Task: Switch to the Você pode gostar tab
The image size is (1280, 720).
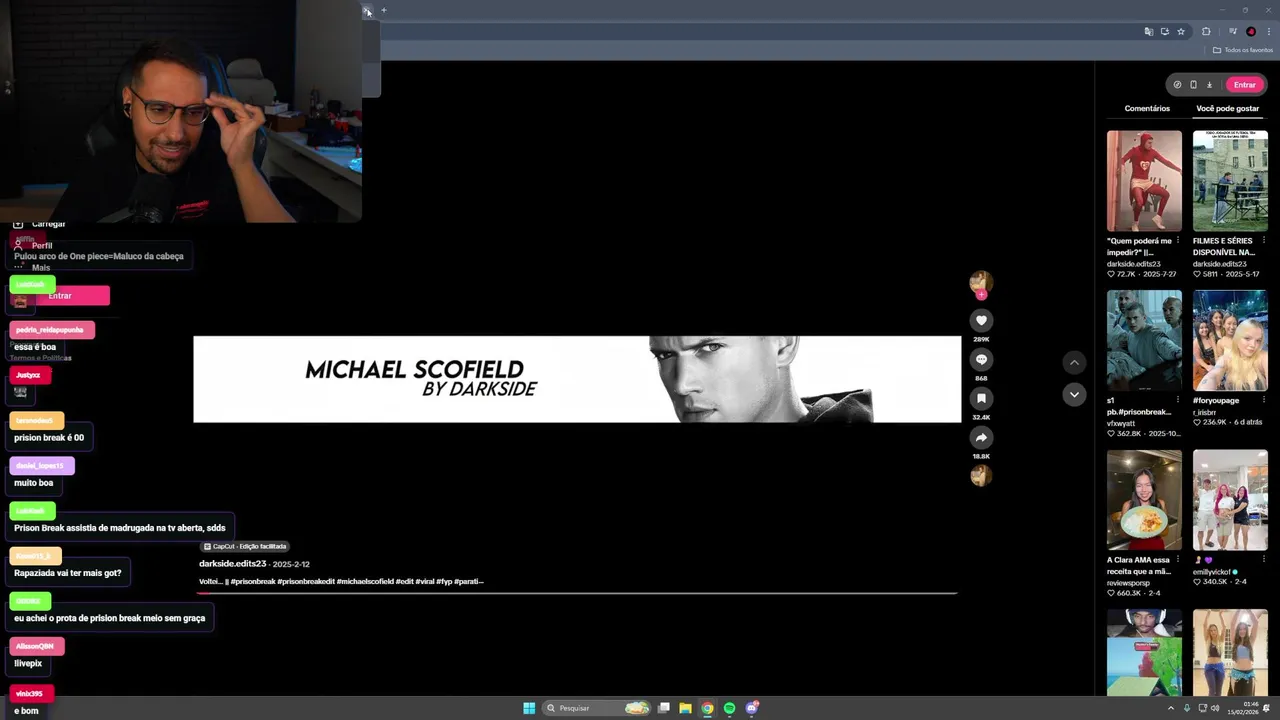Action: [x=1228, y=108]
